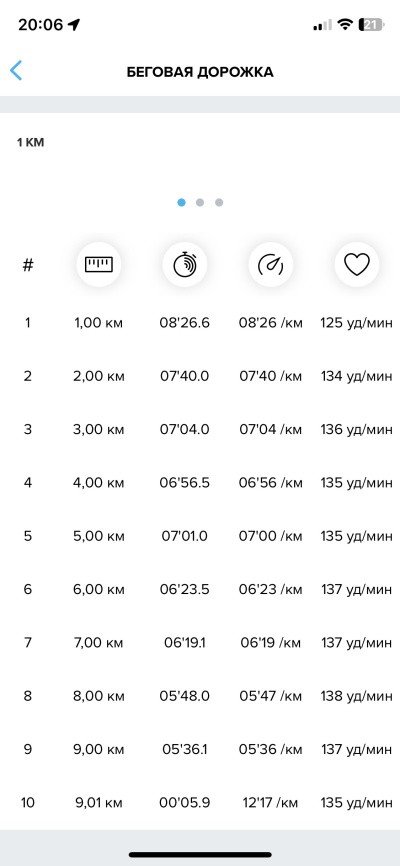This screenshot has height=866, width=400.
Task: Tap the distance ruler column icon
Action: [x=98, y=265]
